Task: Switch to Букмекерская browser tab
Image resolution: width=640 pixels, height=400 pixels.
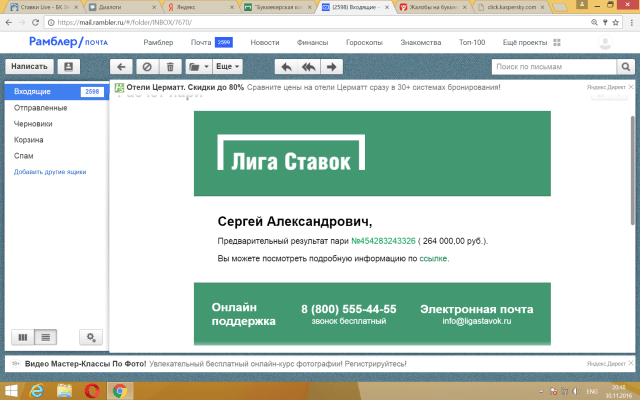Action: coord(277,7)
